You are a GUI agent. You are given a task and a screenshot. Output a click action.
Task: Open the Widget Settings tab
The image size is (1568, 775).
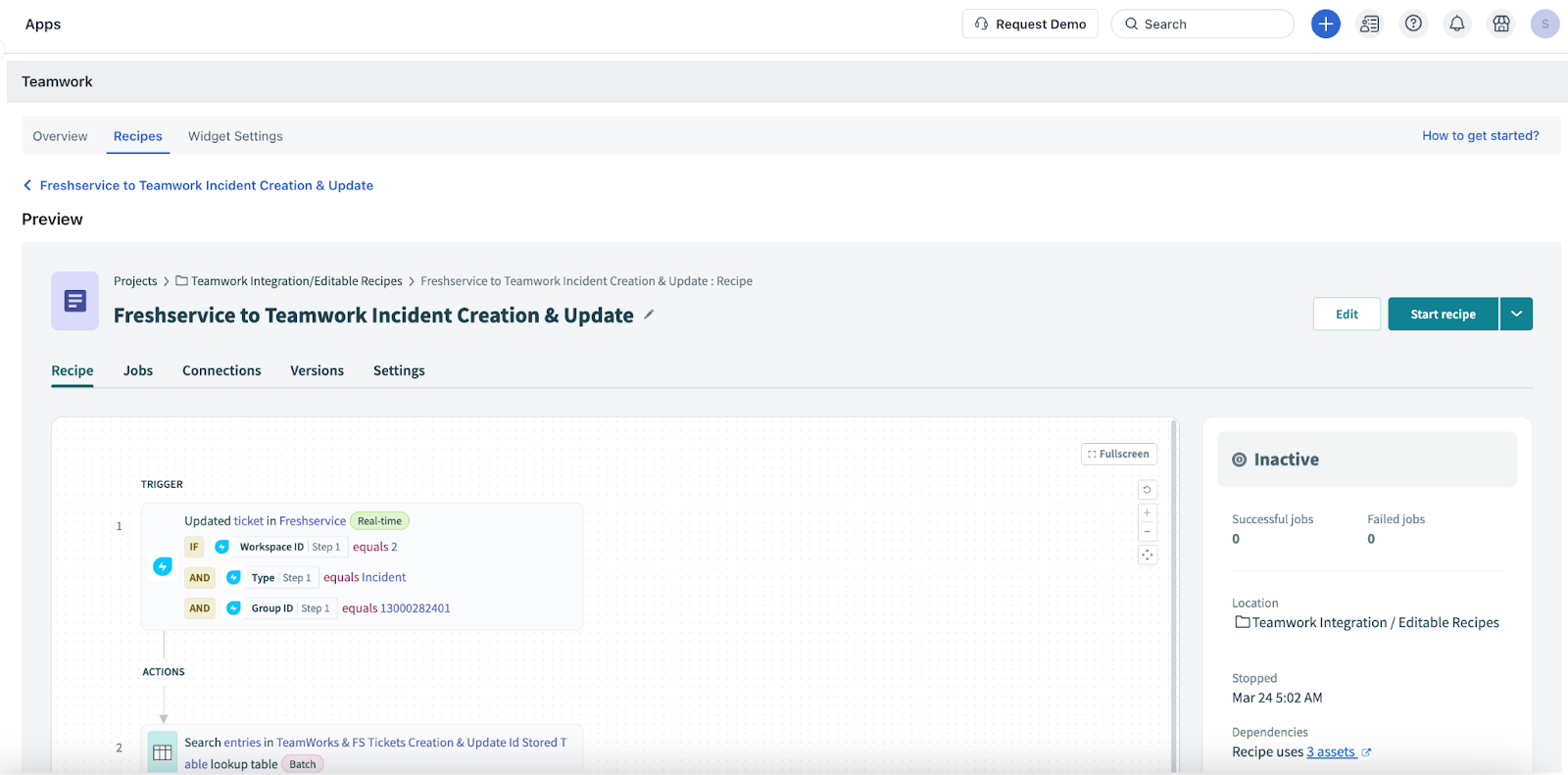235,136
